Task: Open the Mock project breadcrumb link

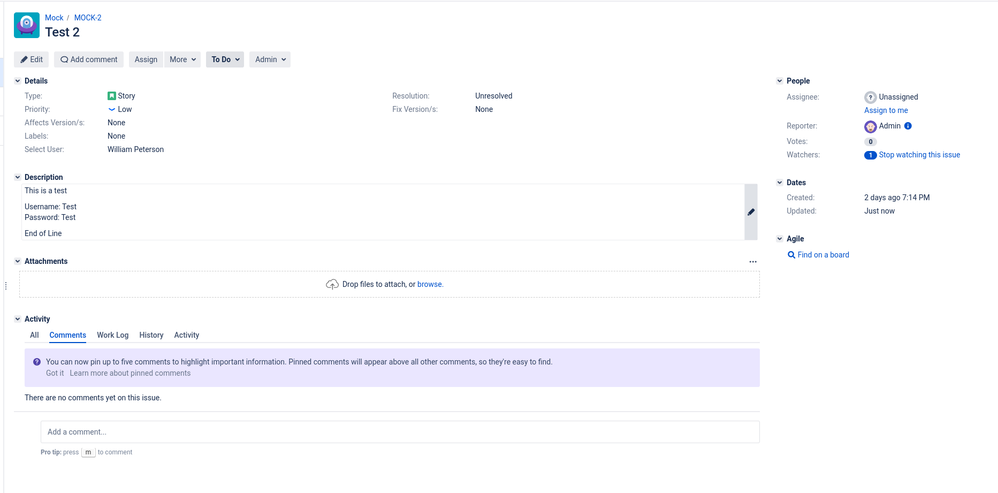Action: click(54, 18)
